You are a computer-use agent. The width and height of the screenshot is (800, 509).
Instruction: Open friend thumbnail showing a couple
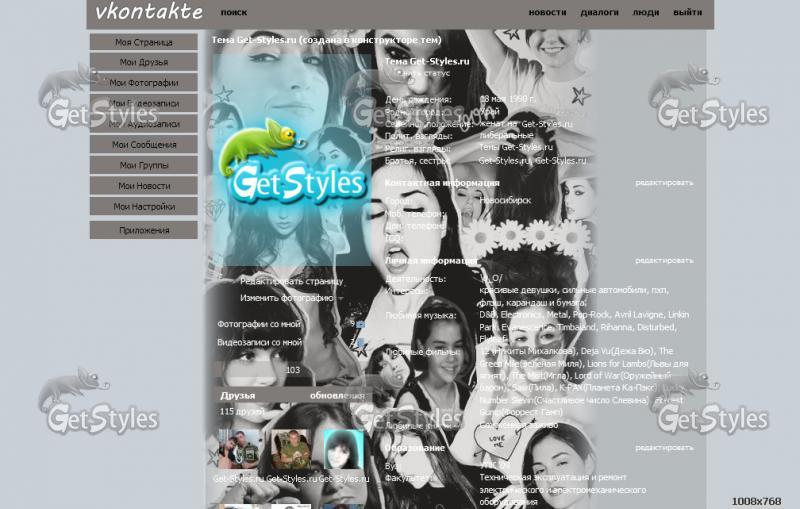(x=239, y=449)
